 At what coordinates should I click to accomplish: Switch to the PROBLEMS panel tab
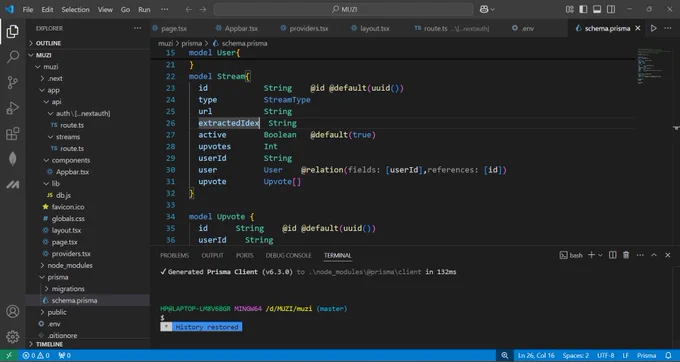tap(174, 255)
